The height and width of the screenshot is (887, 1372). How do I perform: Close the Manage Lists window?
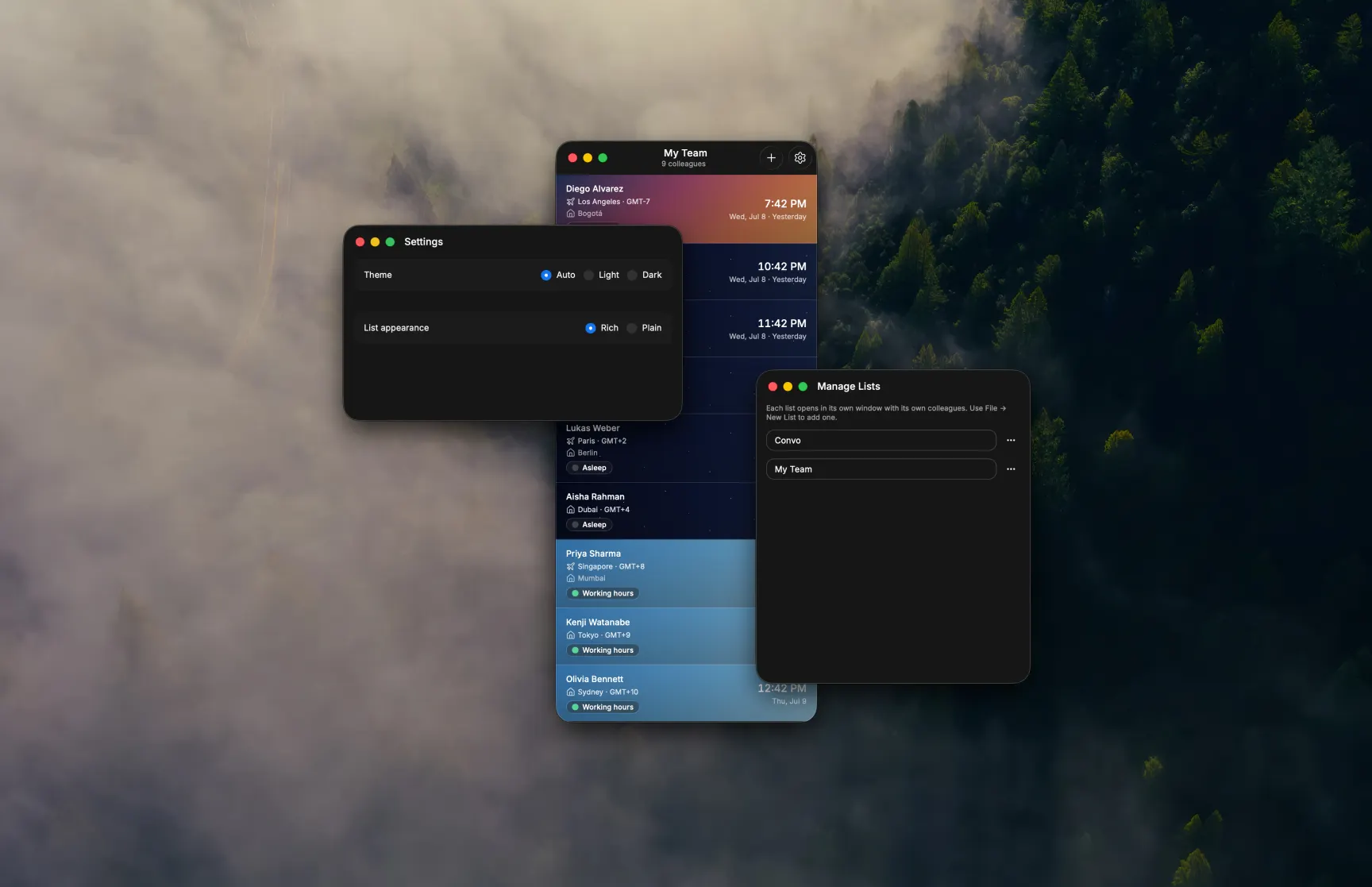click(x=773, y=387)
